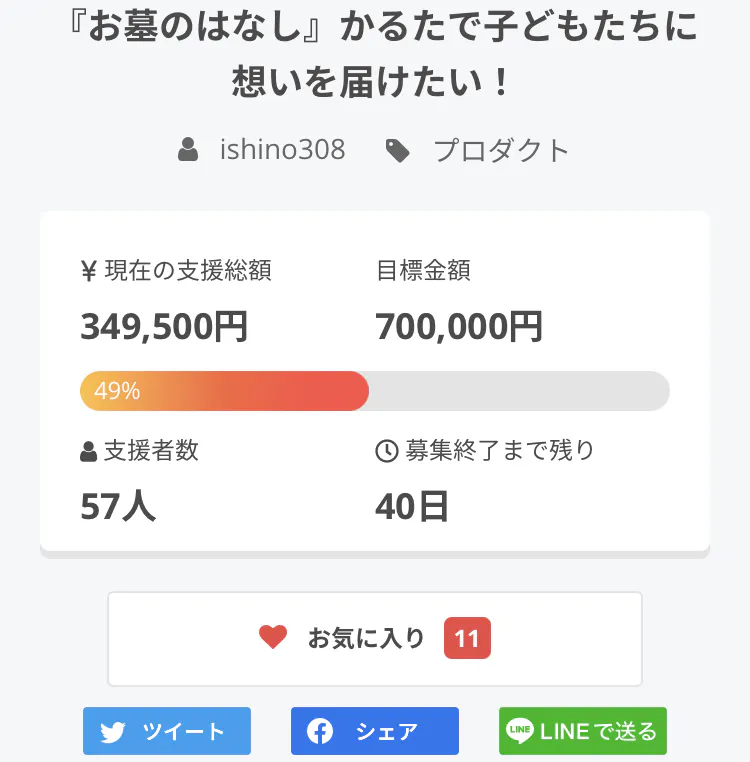This screenshot has height=762, width=750.
Task: Click the 700,000円 target amount
Action: pyautogui.click(x=459, y=326)
